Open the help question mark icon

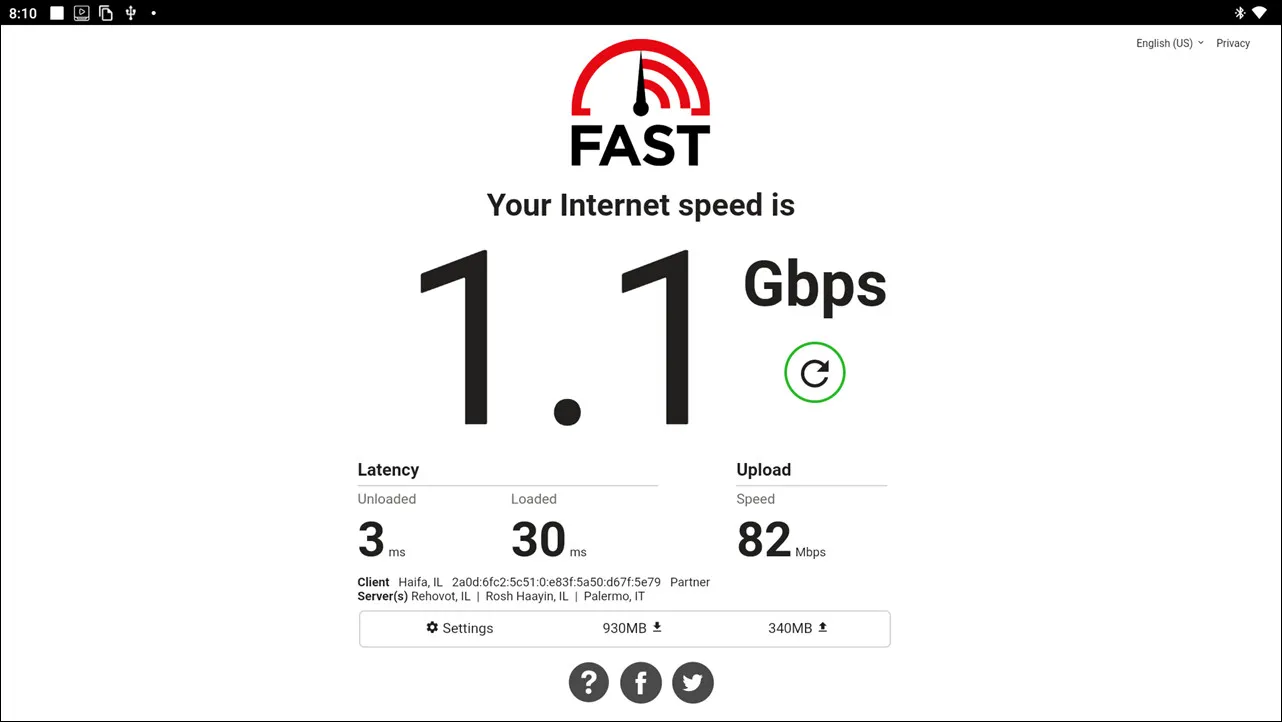[x=589, y=683]
